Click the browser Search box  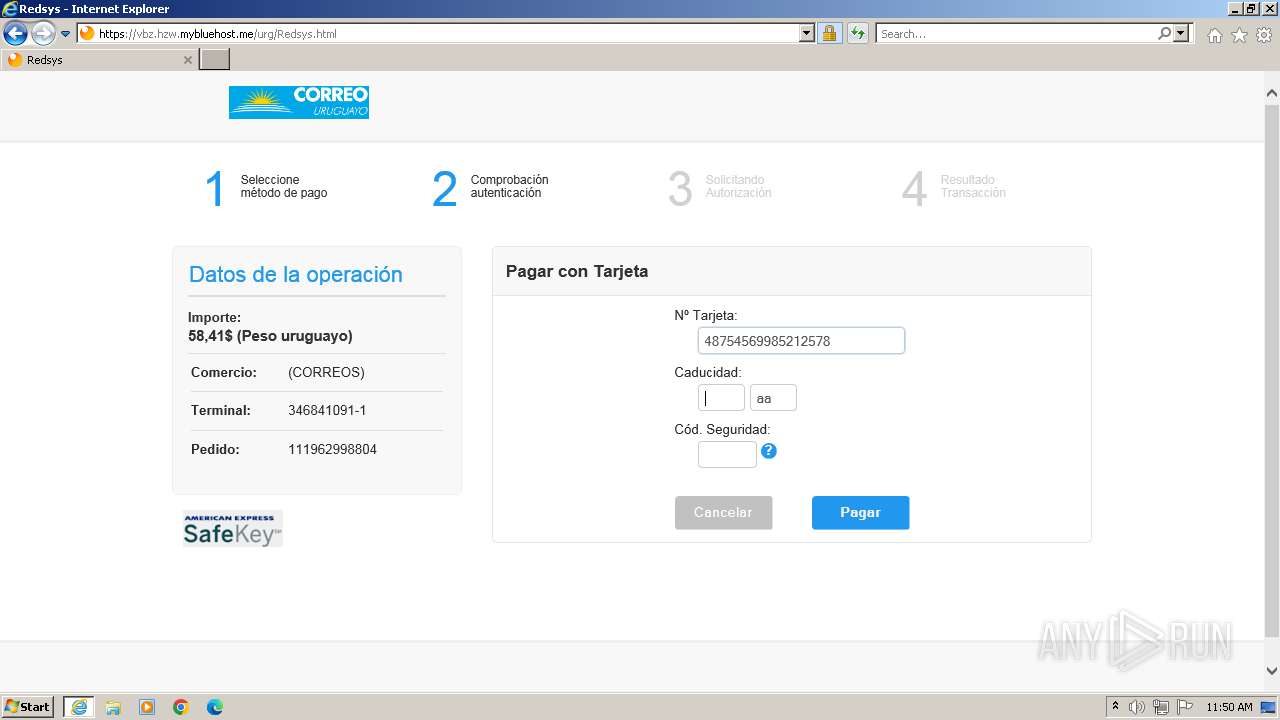pyautogui.click(x=1016, y=33)
